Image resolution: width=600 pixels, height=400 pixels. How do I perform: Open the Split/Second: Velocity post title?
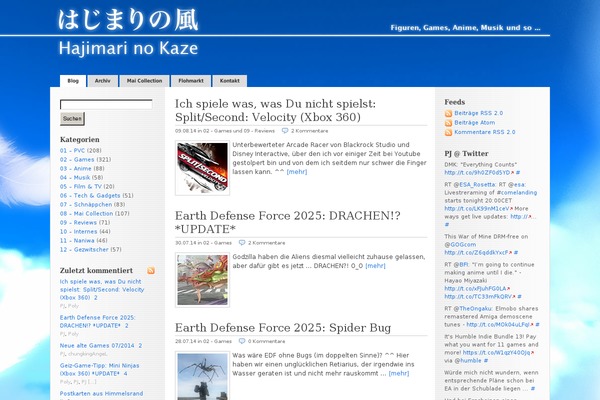coord(275,111)
